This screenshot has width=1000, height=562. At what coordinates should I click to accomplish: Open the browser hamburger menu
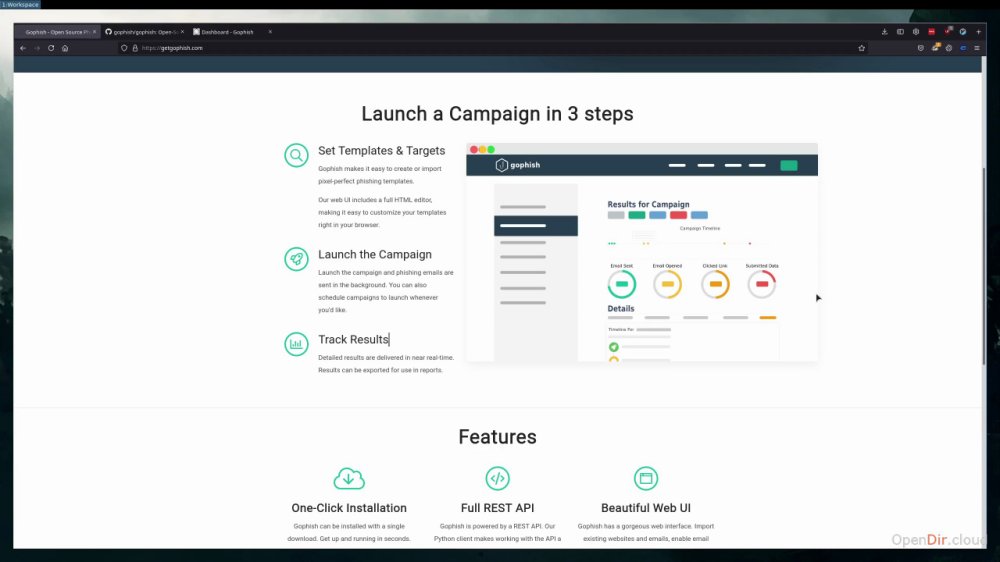(977, 48)
